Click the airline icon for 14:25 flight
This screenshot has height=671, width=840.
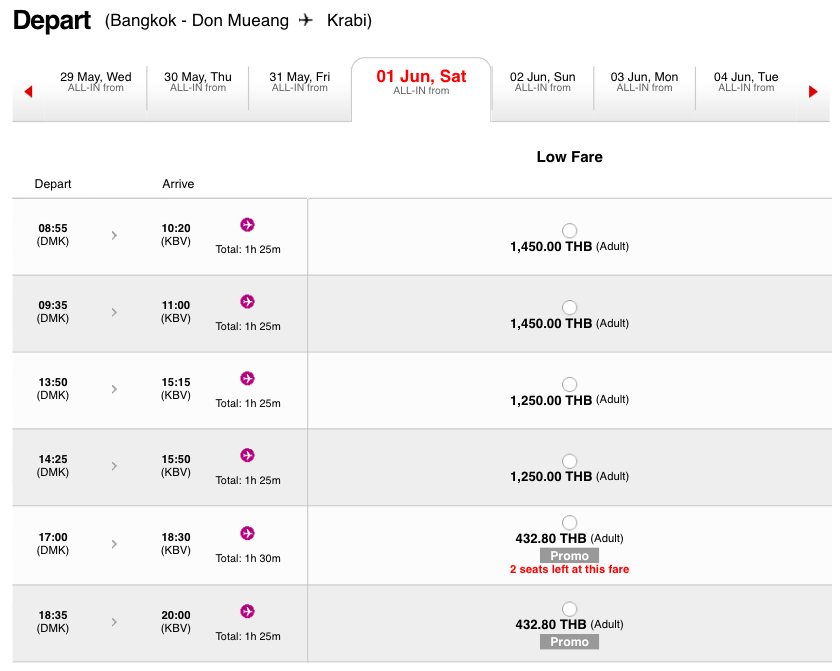247,455
